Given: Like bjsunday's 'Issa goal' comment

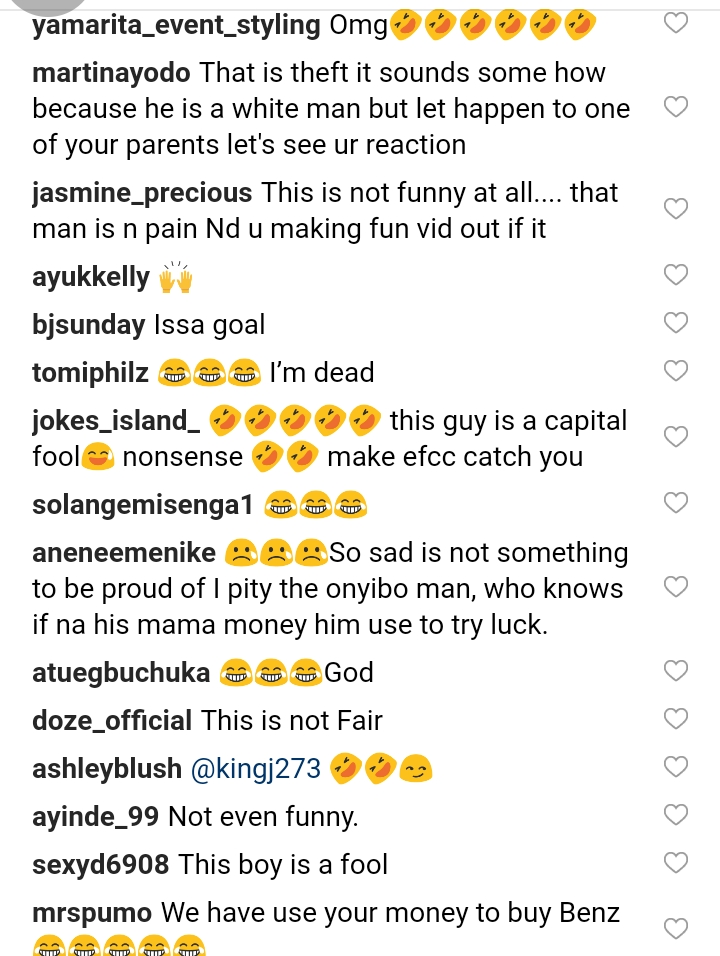Looking at the screenshot, I should coord(677,322).
